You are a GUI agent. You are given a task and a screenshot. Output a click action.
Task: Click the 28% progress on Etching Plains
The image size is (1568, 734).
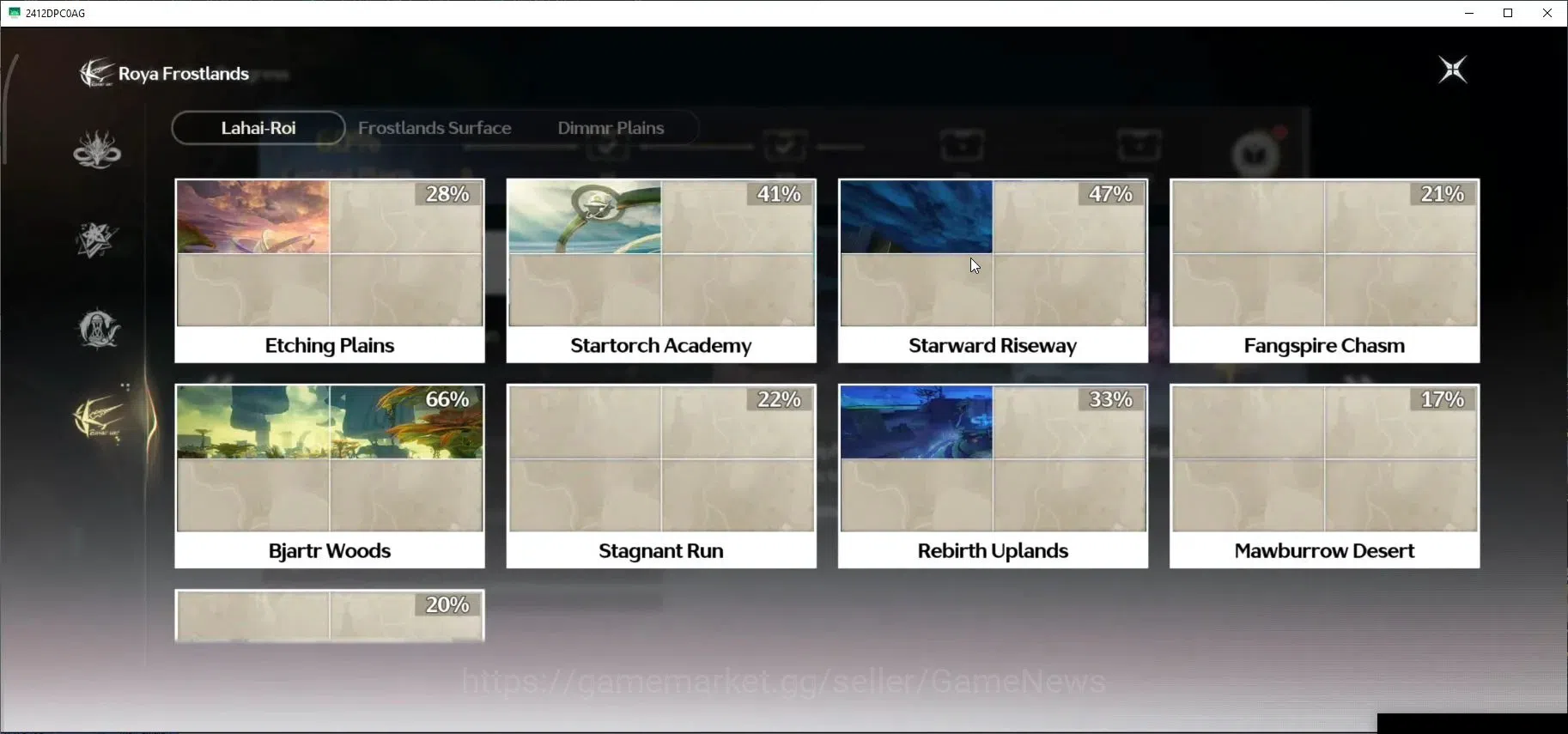pyautogui.click(x=447, y=194)
